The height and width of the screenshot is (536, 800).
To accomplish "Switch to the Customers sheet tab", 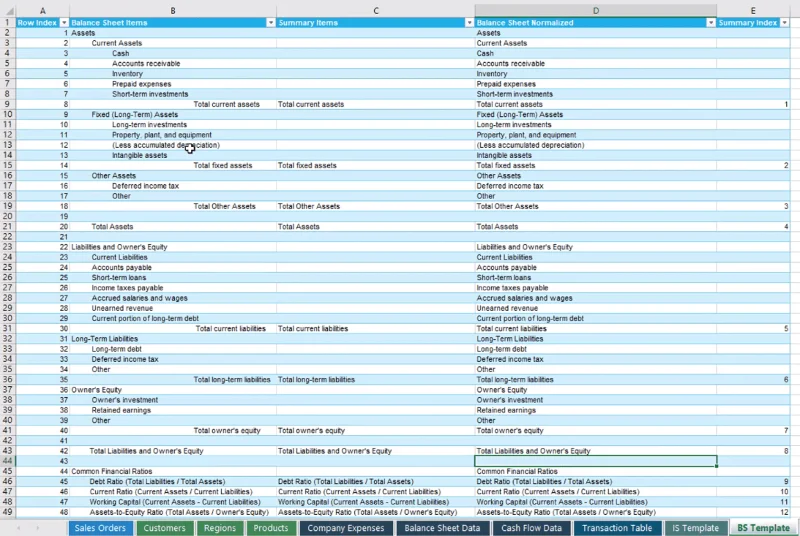I will [x=164, y=528].
